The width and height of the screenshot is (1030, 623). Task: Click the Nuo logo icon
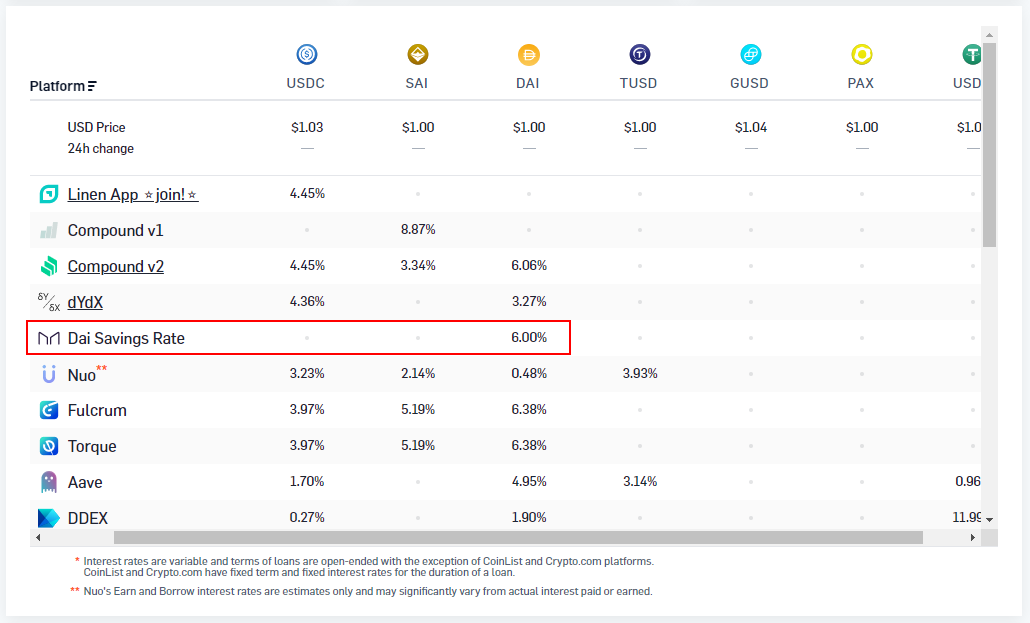coord(49,374)
